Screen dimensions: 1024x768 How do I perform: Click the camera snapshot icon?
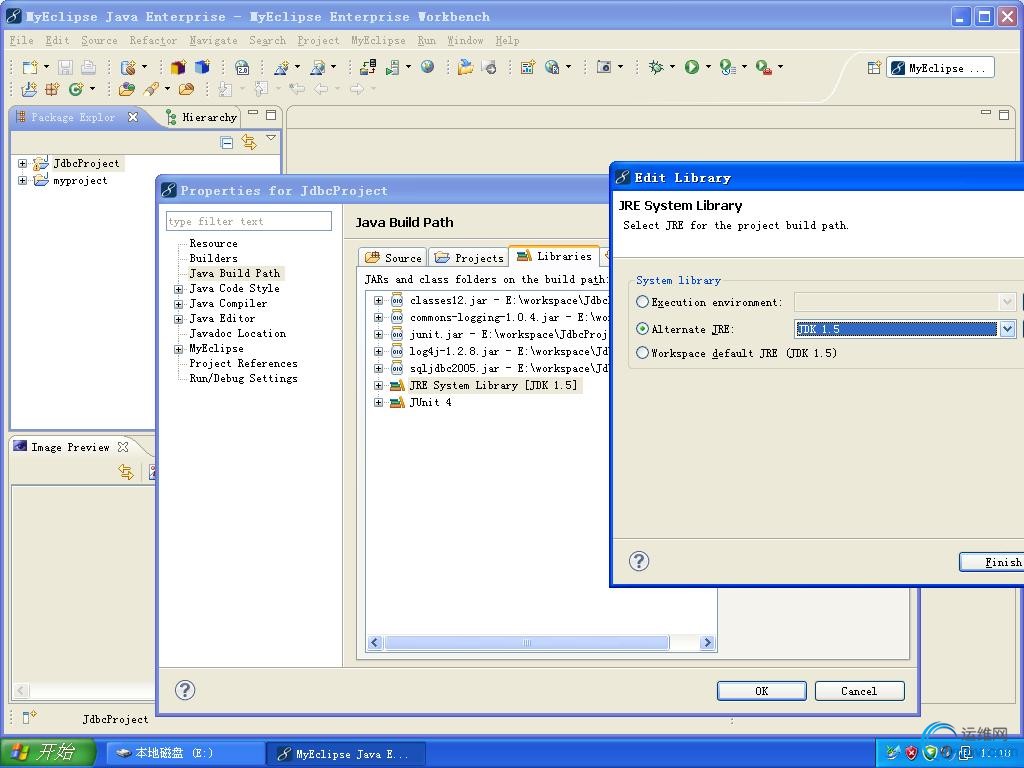[604, 67]
